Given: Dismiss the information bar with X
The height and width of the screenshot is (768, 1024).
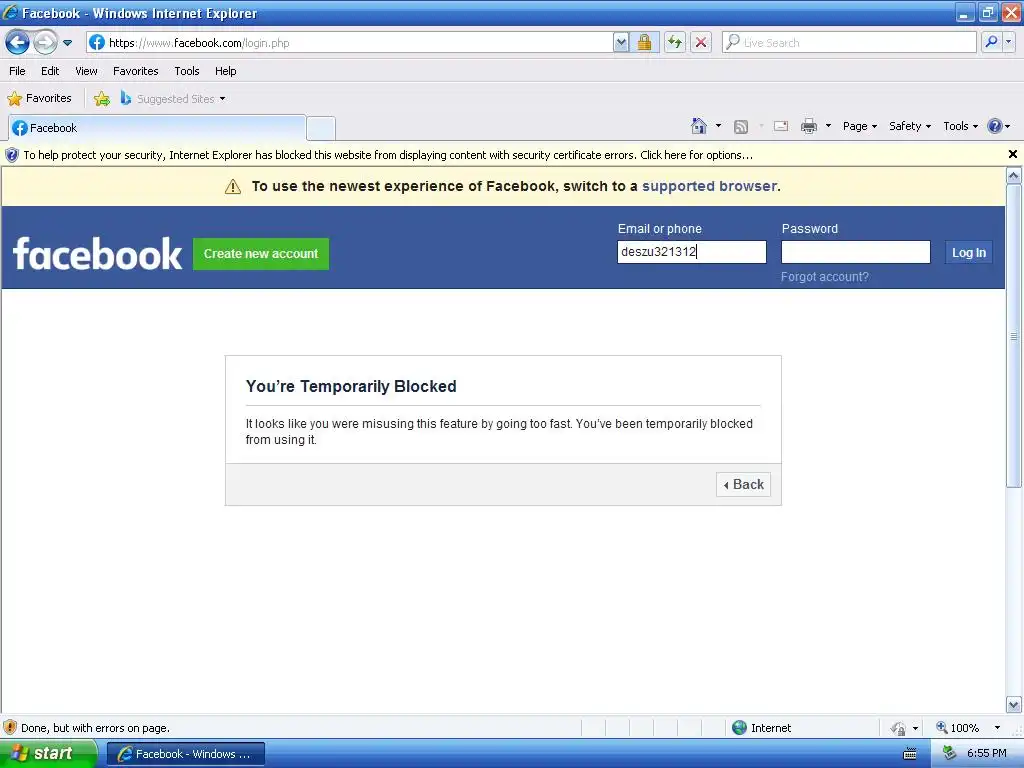Looking at the screenshot, I should (x=1013, y=154).
